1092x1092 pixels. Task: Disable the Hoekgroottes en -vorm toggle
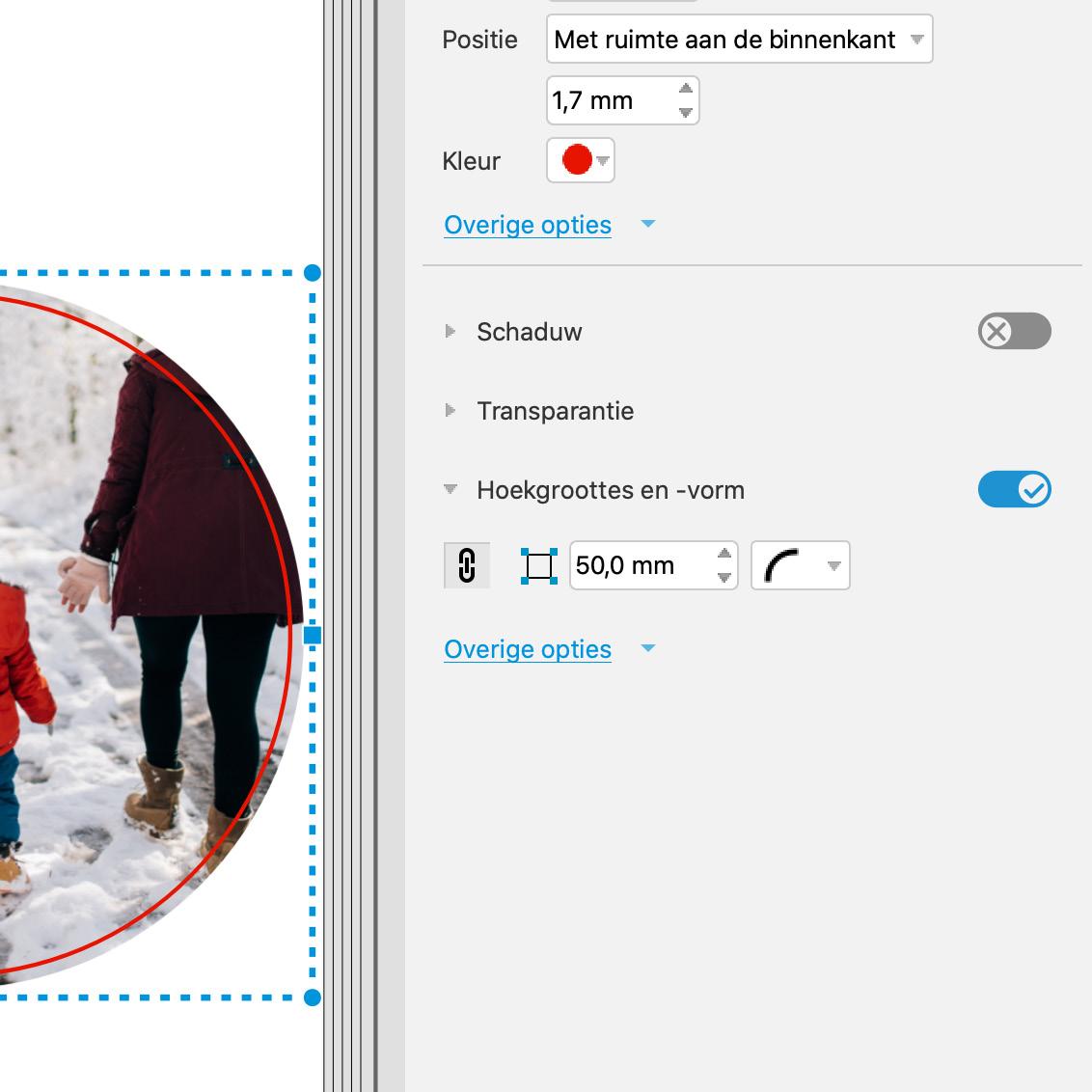(x=1014, y=490)
